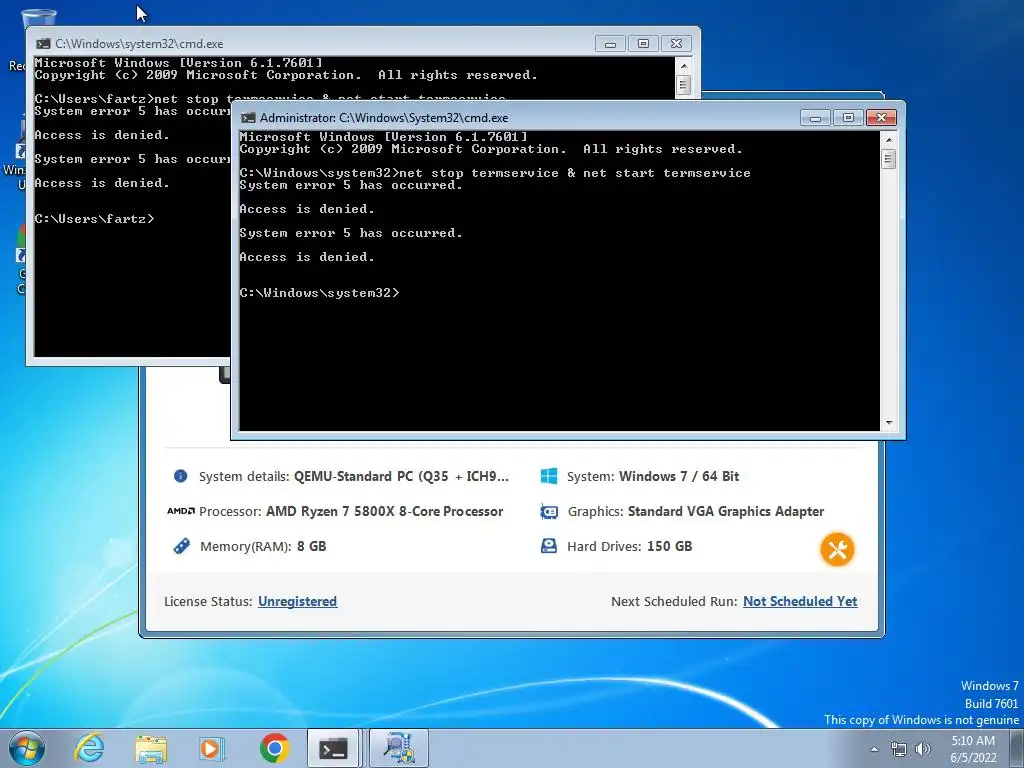
Task: Click the 'AMD Ryzen 7 5800X 8-Core Processor' text
Action: coord(385,511)
